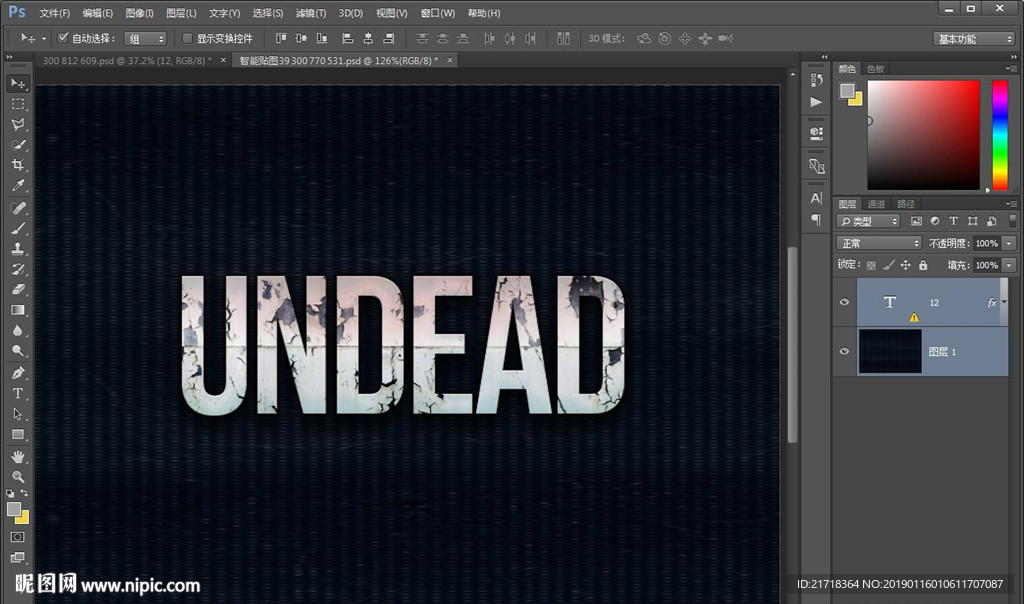Select the Crop tool
Viewport: 1024px width, 604px height.
(18, 165)
